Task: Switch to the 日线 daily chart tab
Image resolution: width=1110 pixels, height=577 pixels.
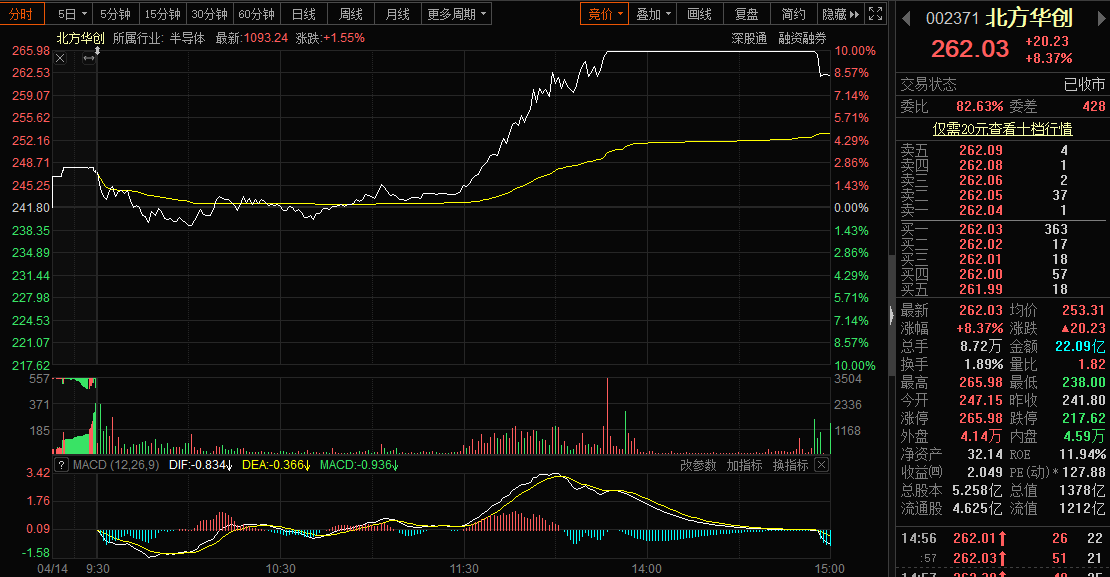Action: [x=304, y=14]
